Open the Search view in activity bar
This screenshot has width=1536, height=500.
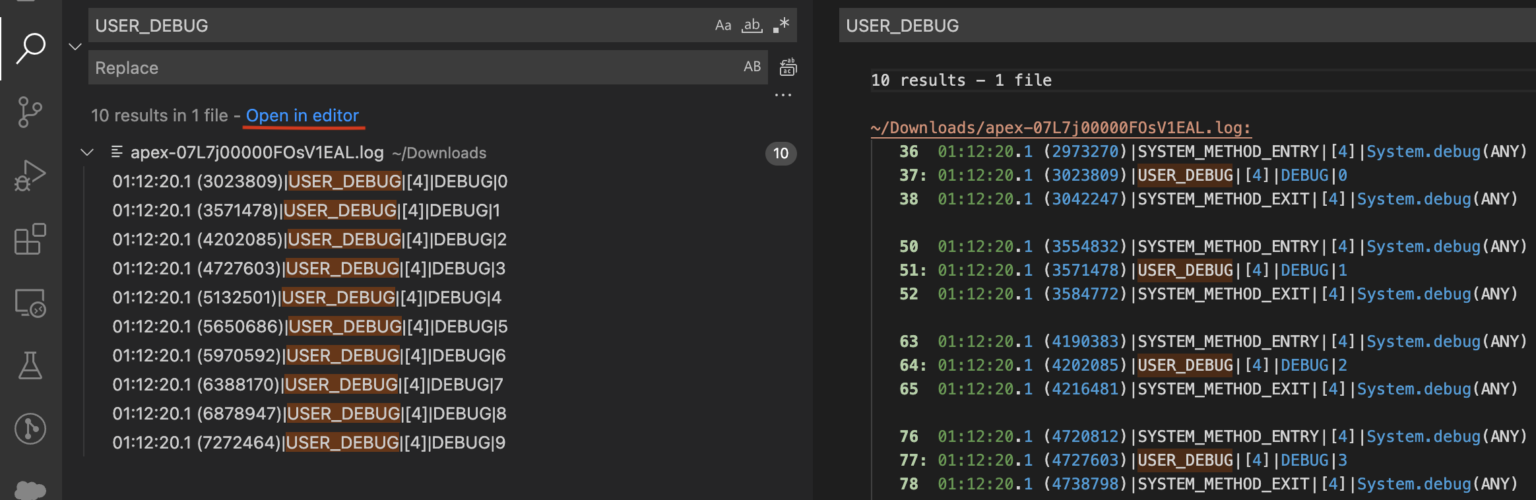tap(31, 47)
